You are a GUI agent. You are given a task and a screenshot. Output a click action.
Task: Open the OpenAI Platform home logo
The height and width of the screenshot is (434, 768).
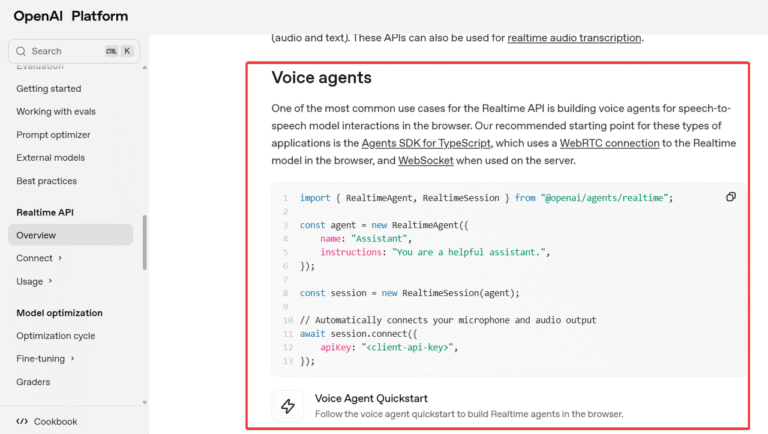[x=70, y=16]
